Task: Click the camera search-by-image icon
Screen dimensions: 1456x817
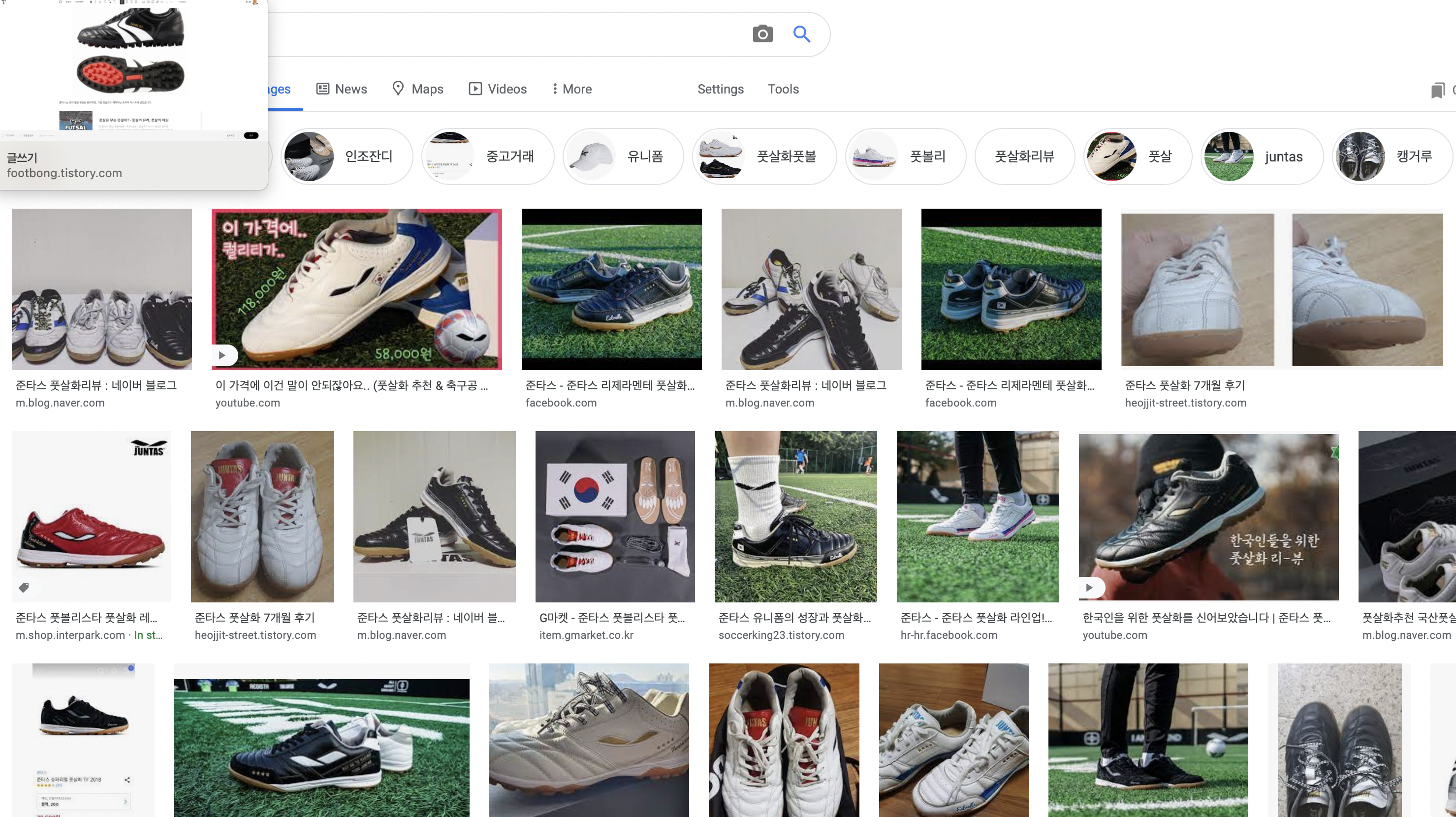Action: click(x=762, y=34)
